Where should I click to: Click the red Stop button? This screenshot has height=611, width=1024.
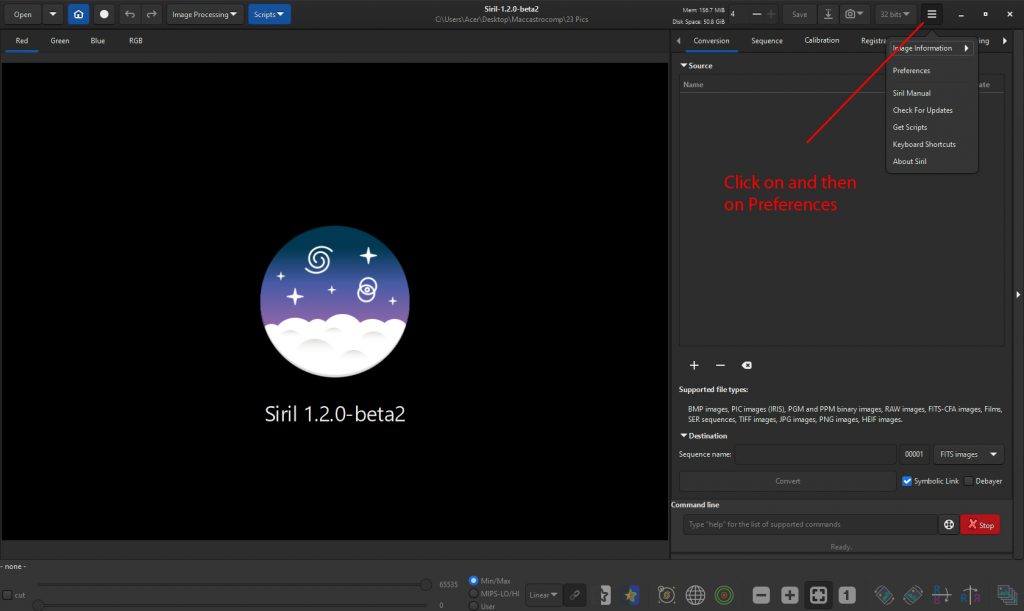[980, 524]
